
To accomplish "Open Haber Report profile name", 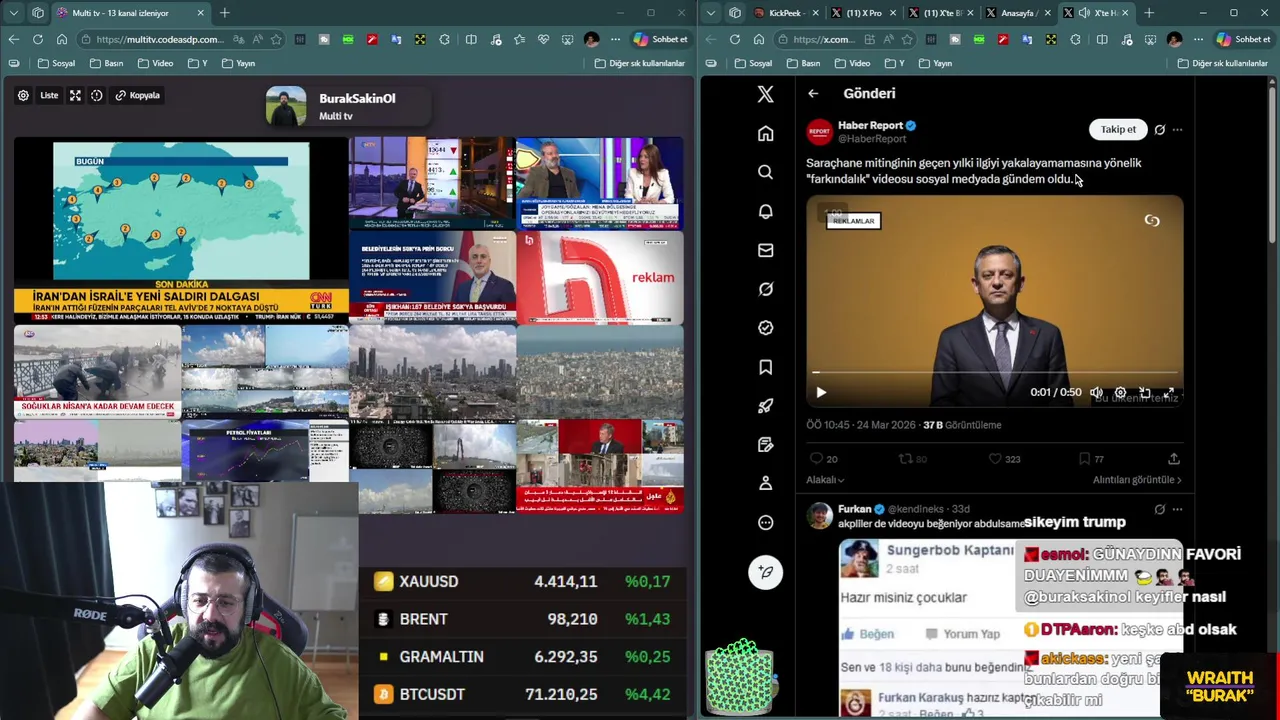I will coord(870,125).
